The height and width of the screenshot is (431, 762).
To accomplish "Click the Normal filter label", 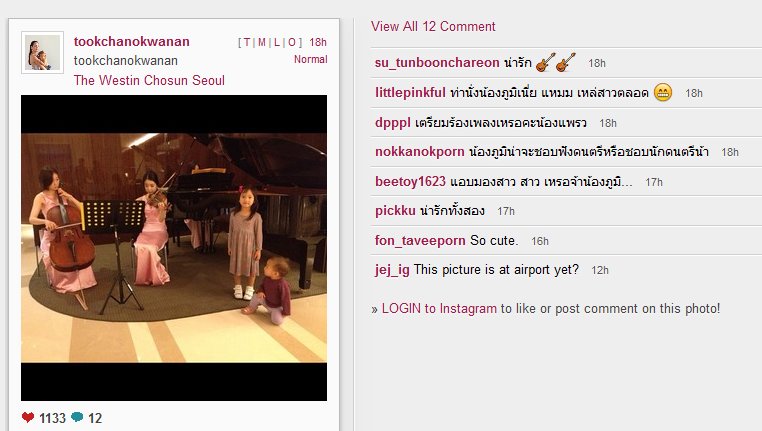I will click(x=311, y=59).
